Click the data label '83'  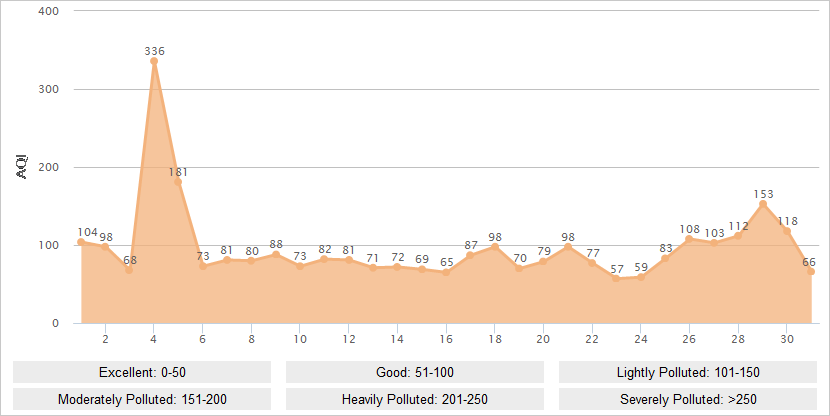666,248
